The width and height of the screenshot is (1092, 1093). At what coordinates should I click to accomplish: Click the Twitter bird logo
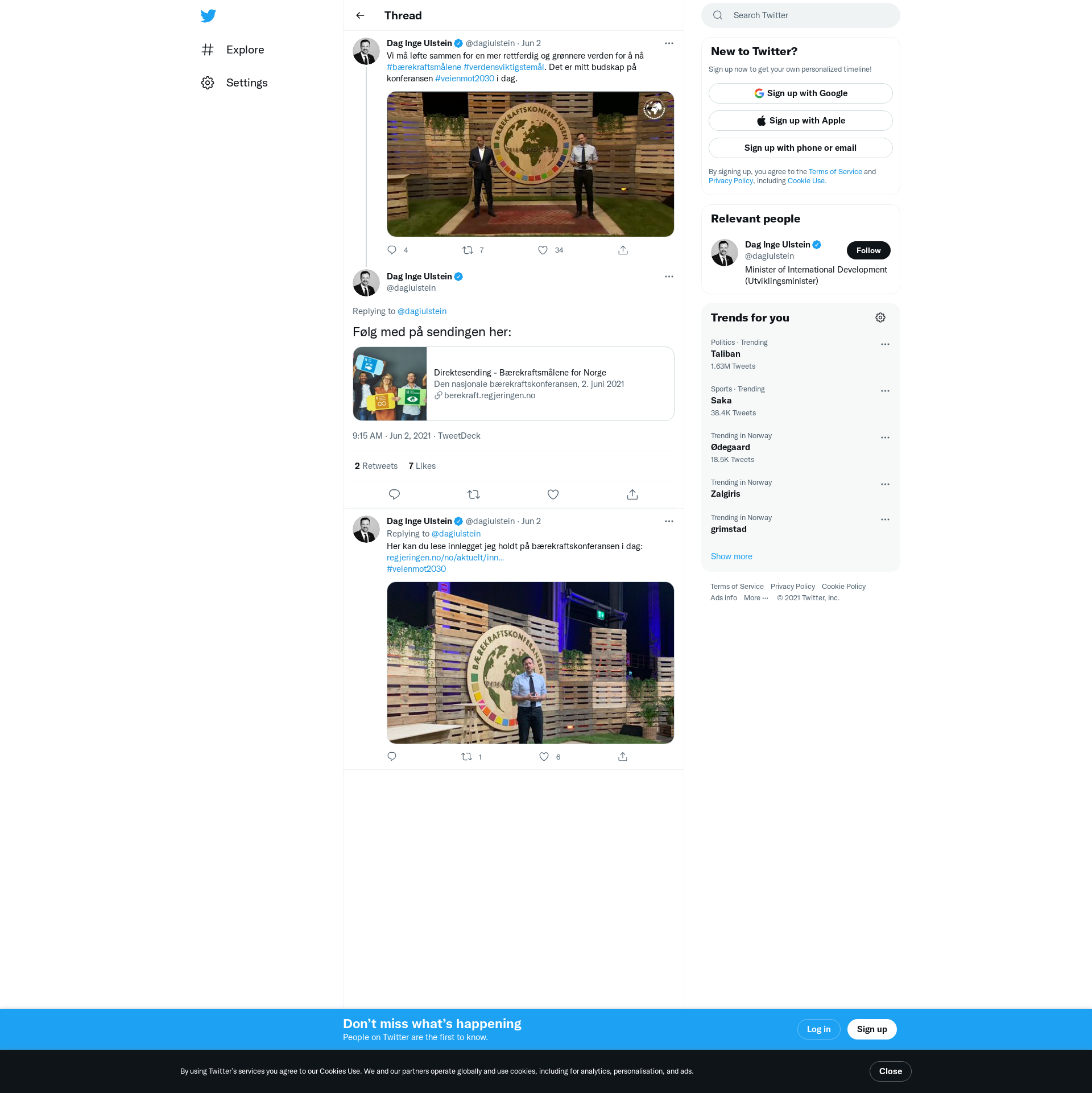pos(208,16)
